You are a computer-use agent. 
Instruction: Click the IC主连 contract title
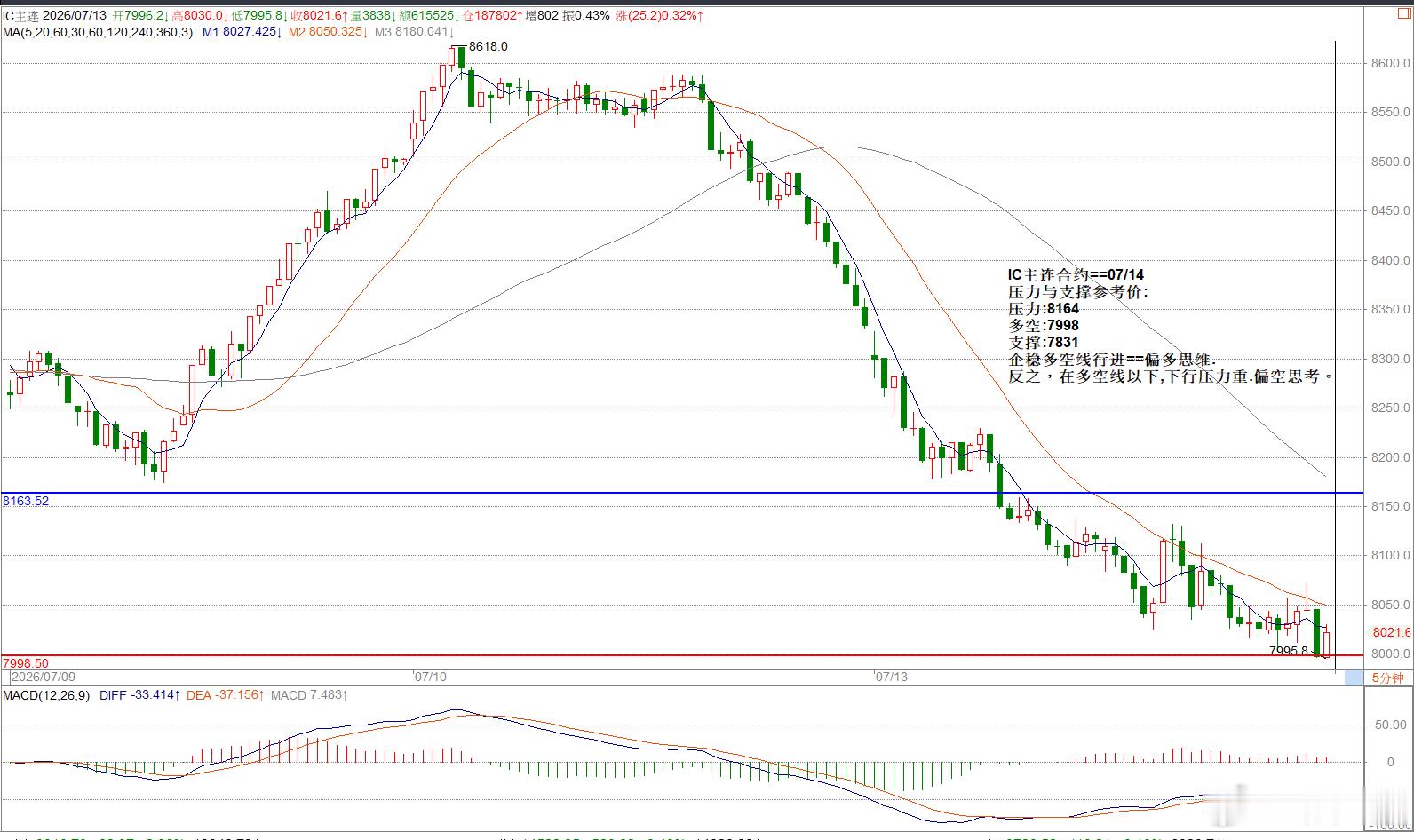click(x=20, y=16)
